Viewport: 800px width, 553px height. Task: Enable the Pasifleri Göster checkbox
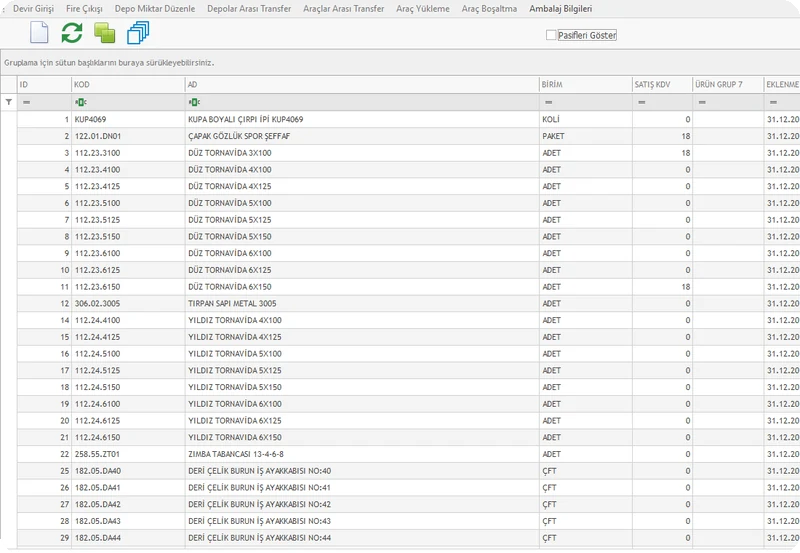click(x=551, y=35)
